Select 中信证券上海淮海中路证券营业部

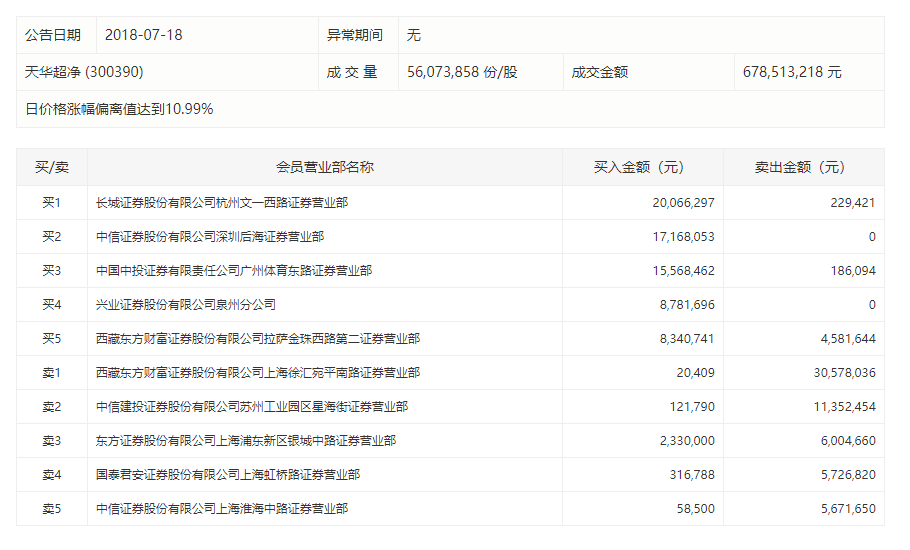(x=222, y=509)
